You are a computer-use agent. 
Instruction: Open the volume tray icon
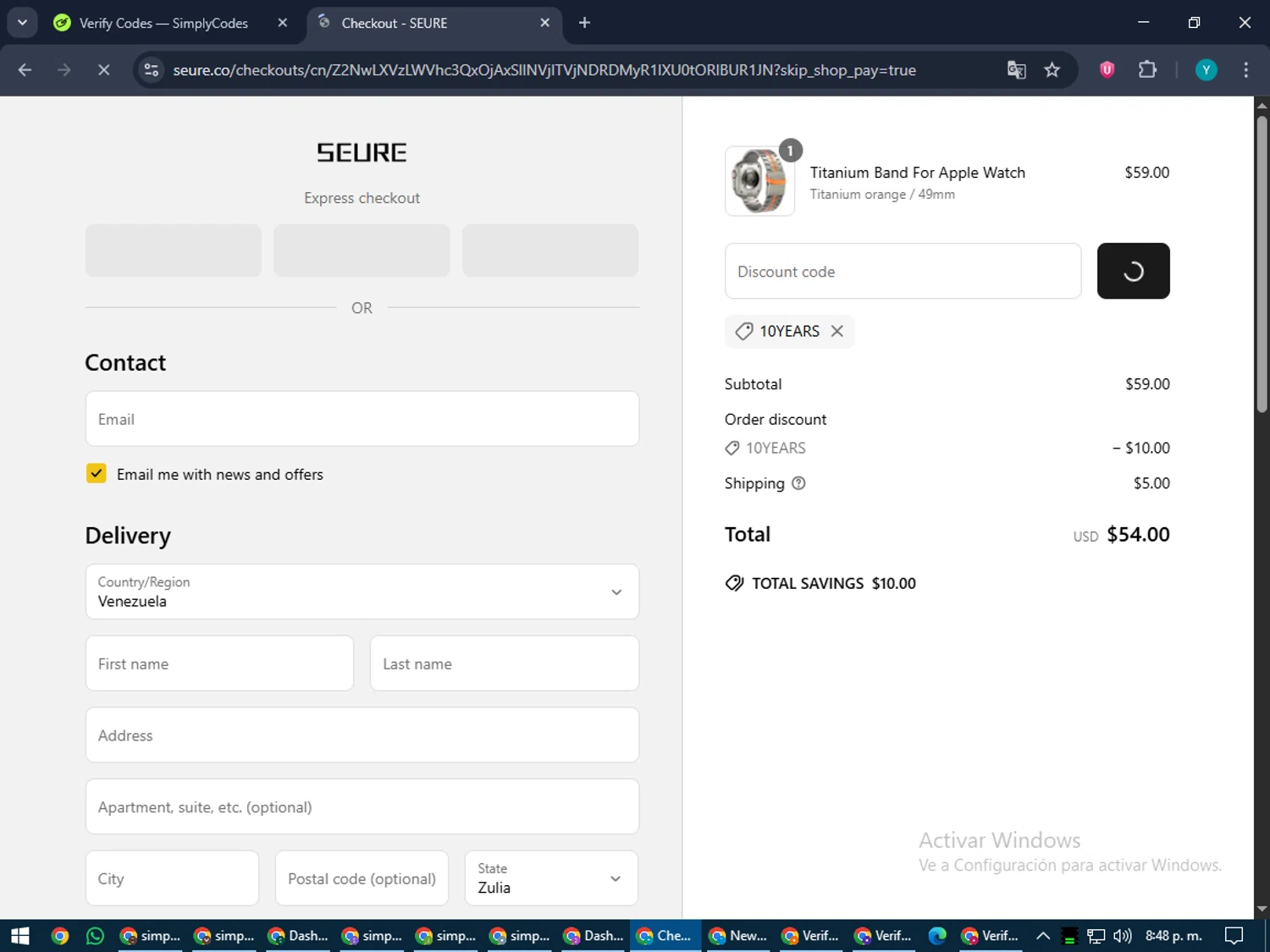[x=1123, y=936]
